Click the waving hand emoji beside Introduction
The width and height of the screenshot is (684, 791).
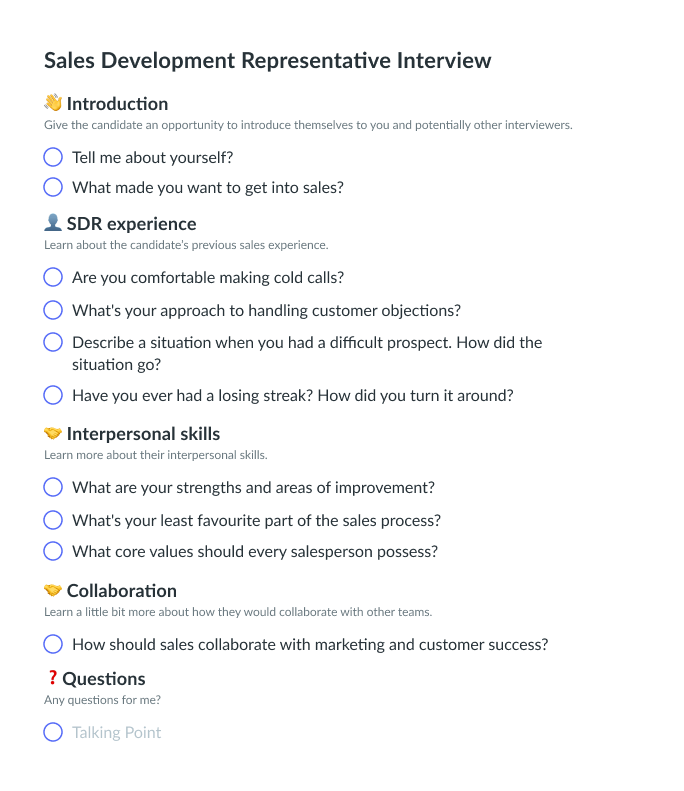(x=53, y=103)
